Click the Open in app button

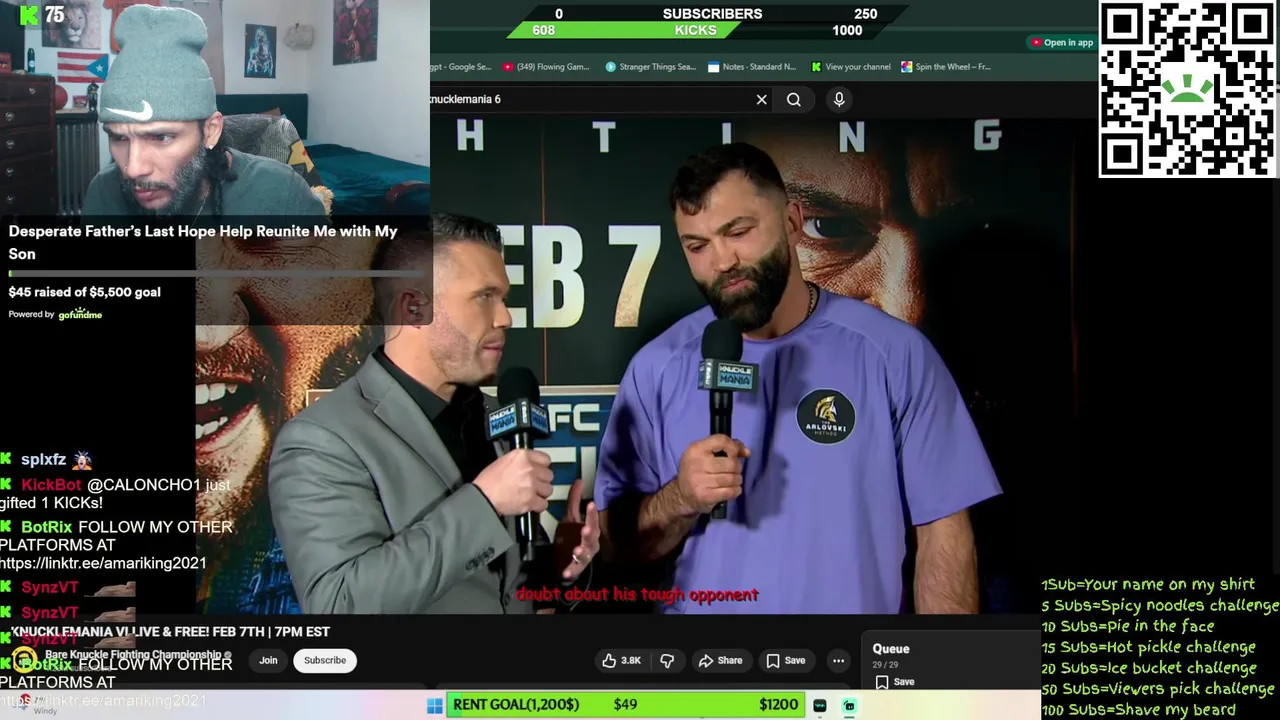1062,42
